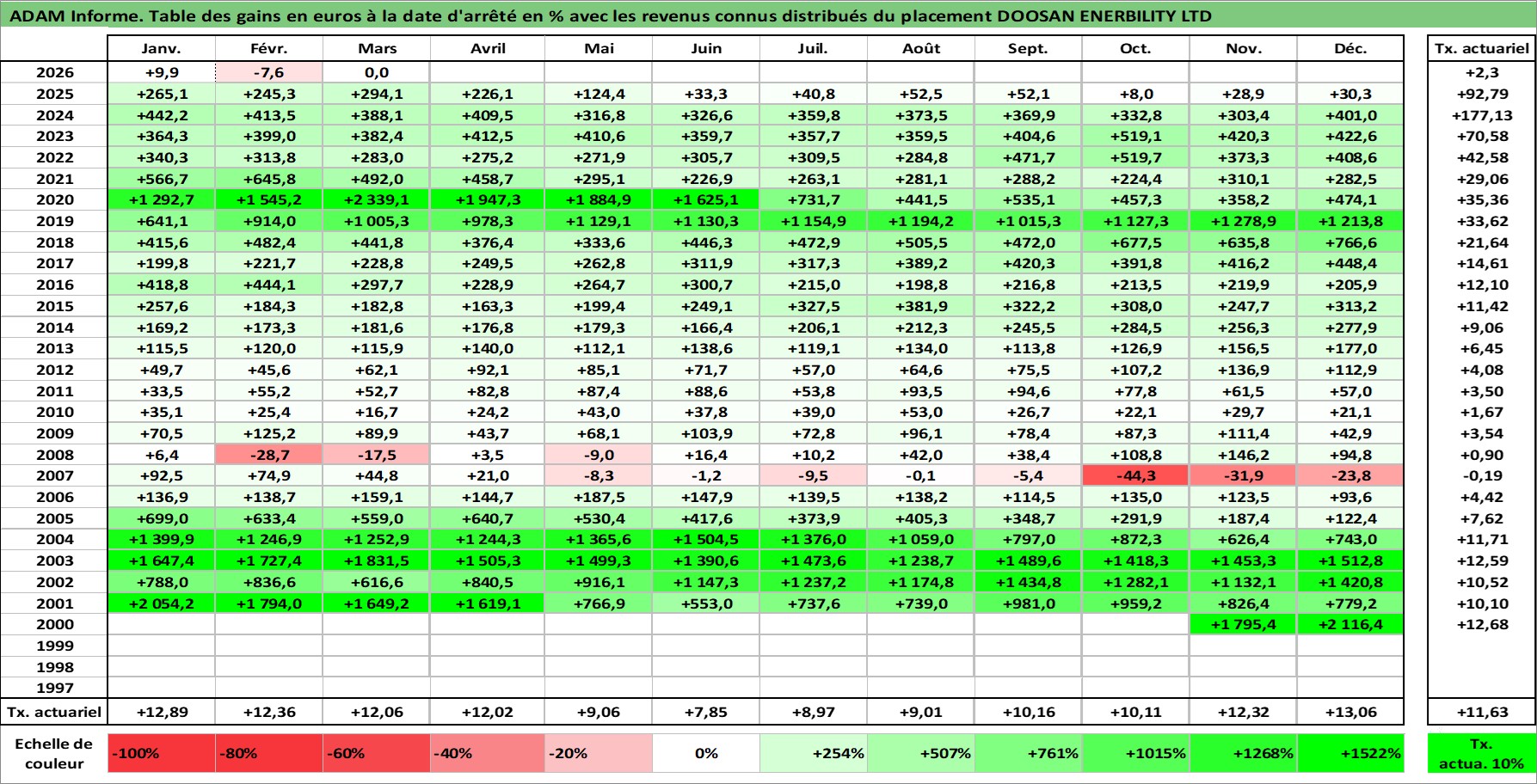1537x784 pixels.
Task: Click the 2020 row label
Action: (54, 199)
